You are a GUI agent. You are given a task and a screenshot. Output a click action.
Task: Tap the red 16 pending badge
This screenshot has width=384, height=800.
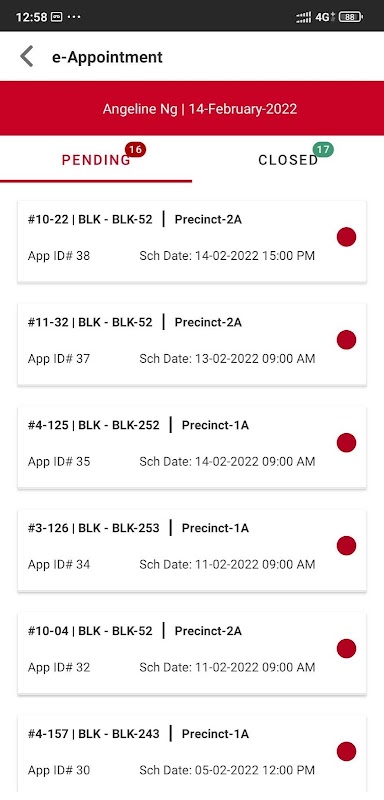135,149
